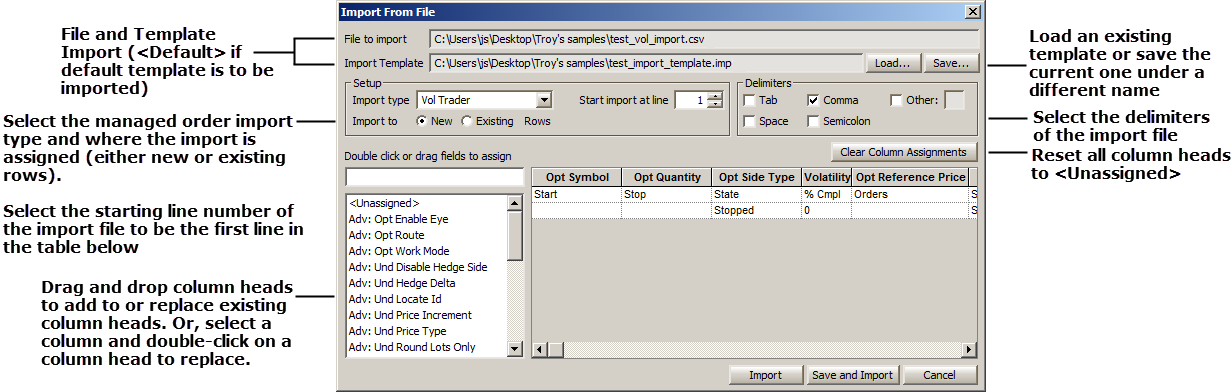Click the Opt Side Type column header
This screenshot has height=392, width=1232.
coord(756,177)
